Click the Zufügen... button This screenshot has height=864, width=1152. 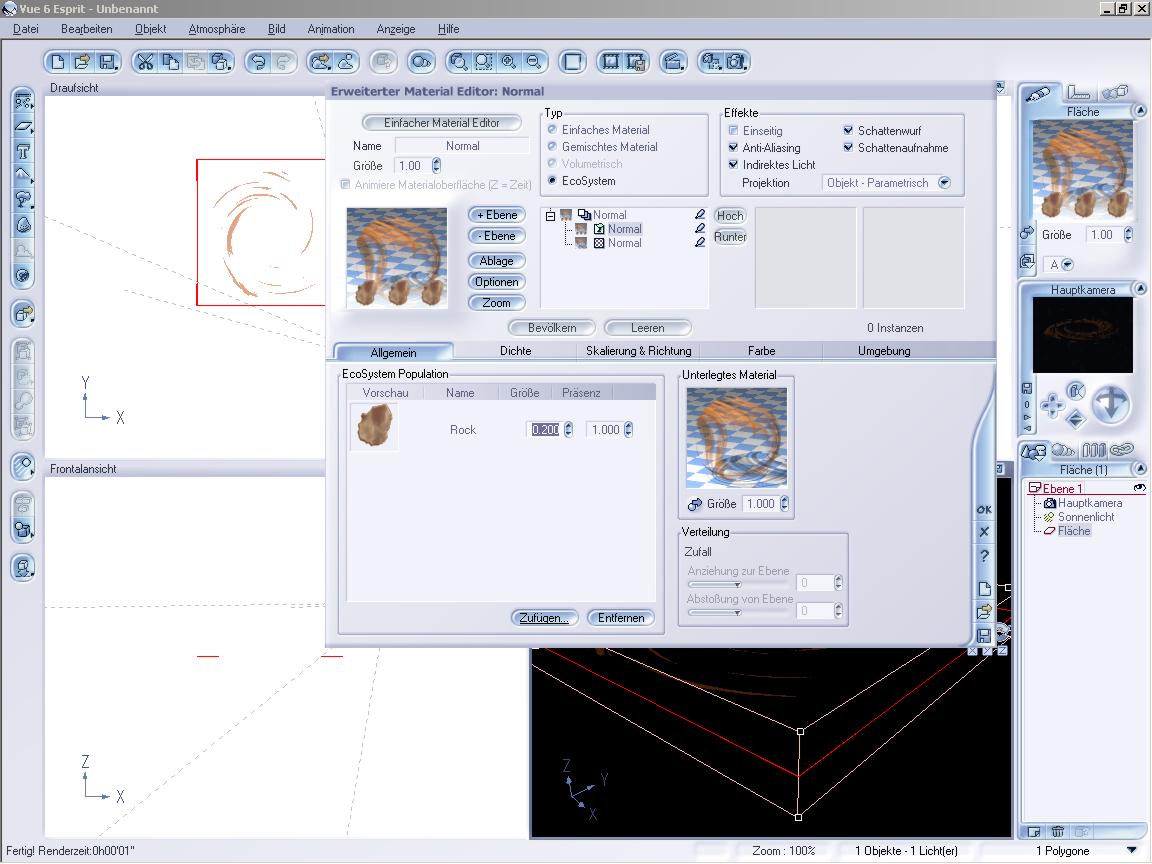[x=544, y=618]
